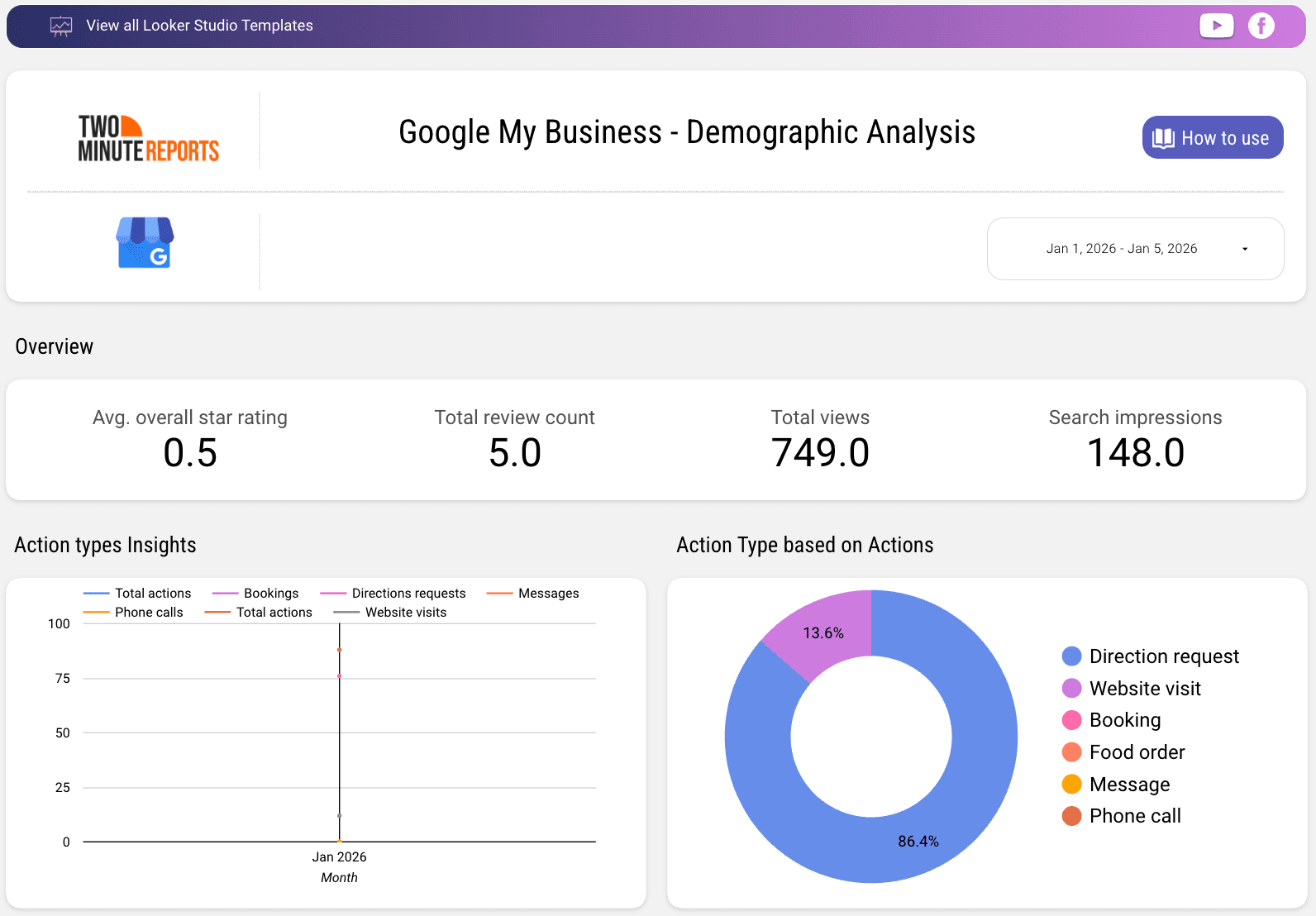Open the Jan 1 – Jan 5, 2026 date picker
This screenshot has height=916, width=1316.
pyautogui.click(x=1121, y=249)
